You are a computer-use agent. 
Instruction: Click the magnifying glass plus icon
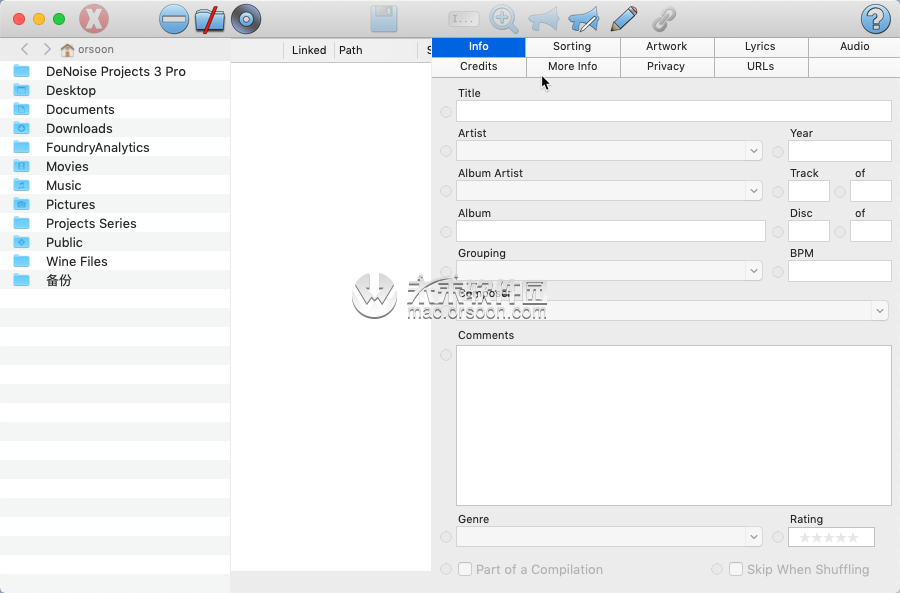(x=503, y=19)
